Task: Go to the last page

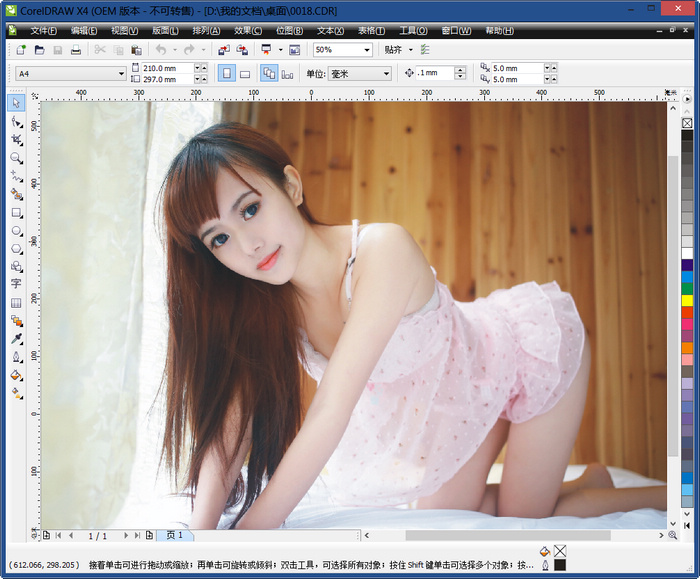Action: pos(137,535)
